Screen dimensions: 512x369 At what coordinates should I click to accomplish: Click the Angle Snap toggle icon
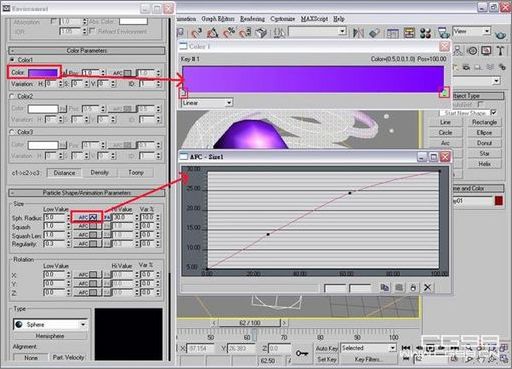(213, 33)
